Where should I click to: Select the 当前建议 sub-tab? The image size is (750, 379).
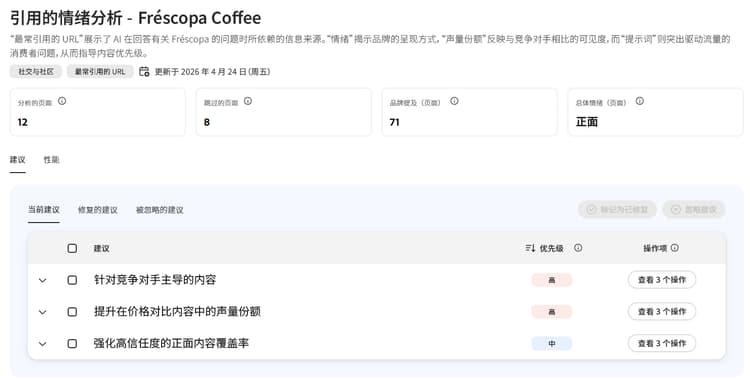[44, 210]
